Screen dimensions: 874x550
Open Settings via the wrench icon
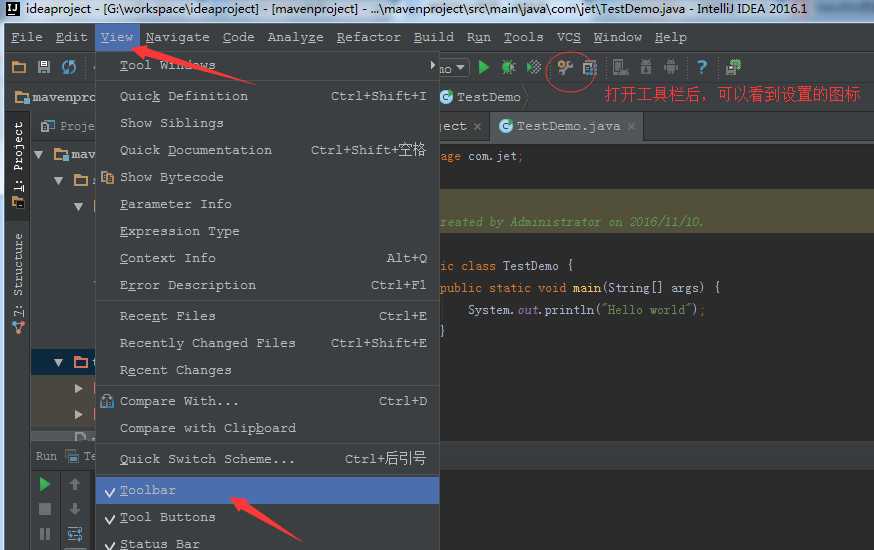(x=565, y=67)
